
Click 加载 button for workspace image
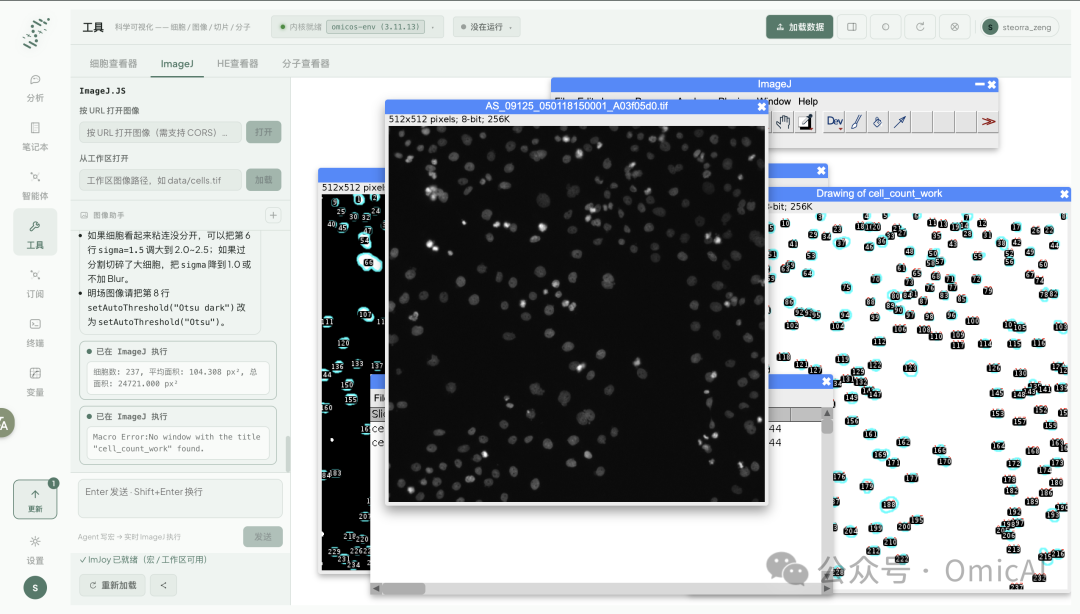click(264, 180)
